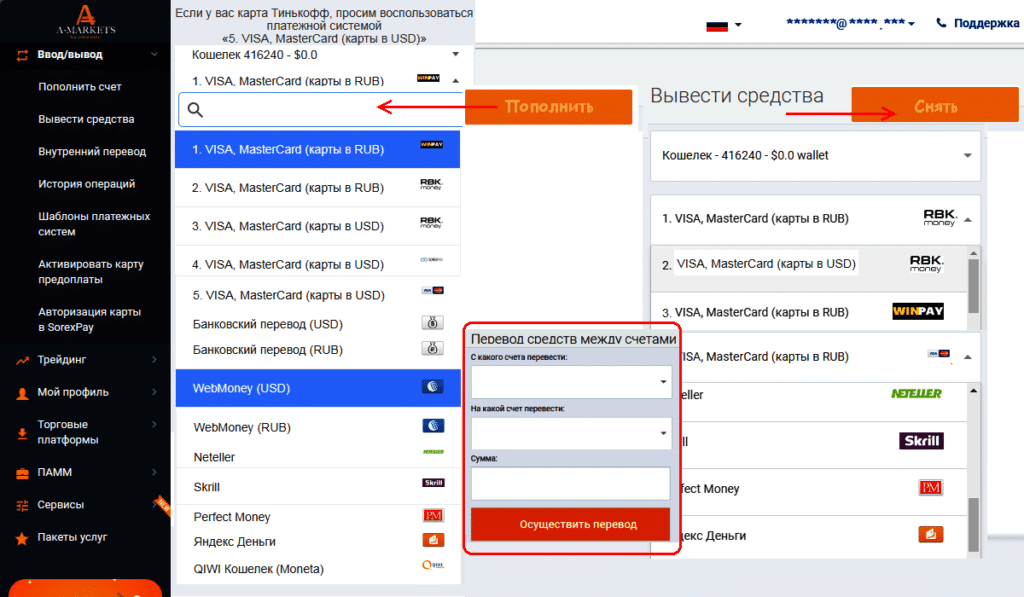This screenshot has width=1024, height=597.
Task: Click WinPay logo in highlighted deposit row
Action: 432,144
